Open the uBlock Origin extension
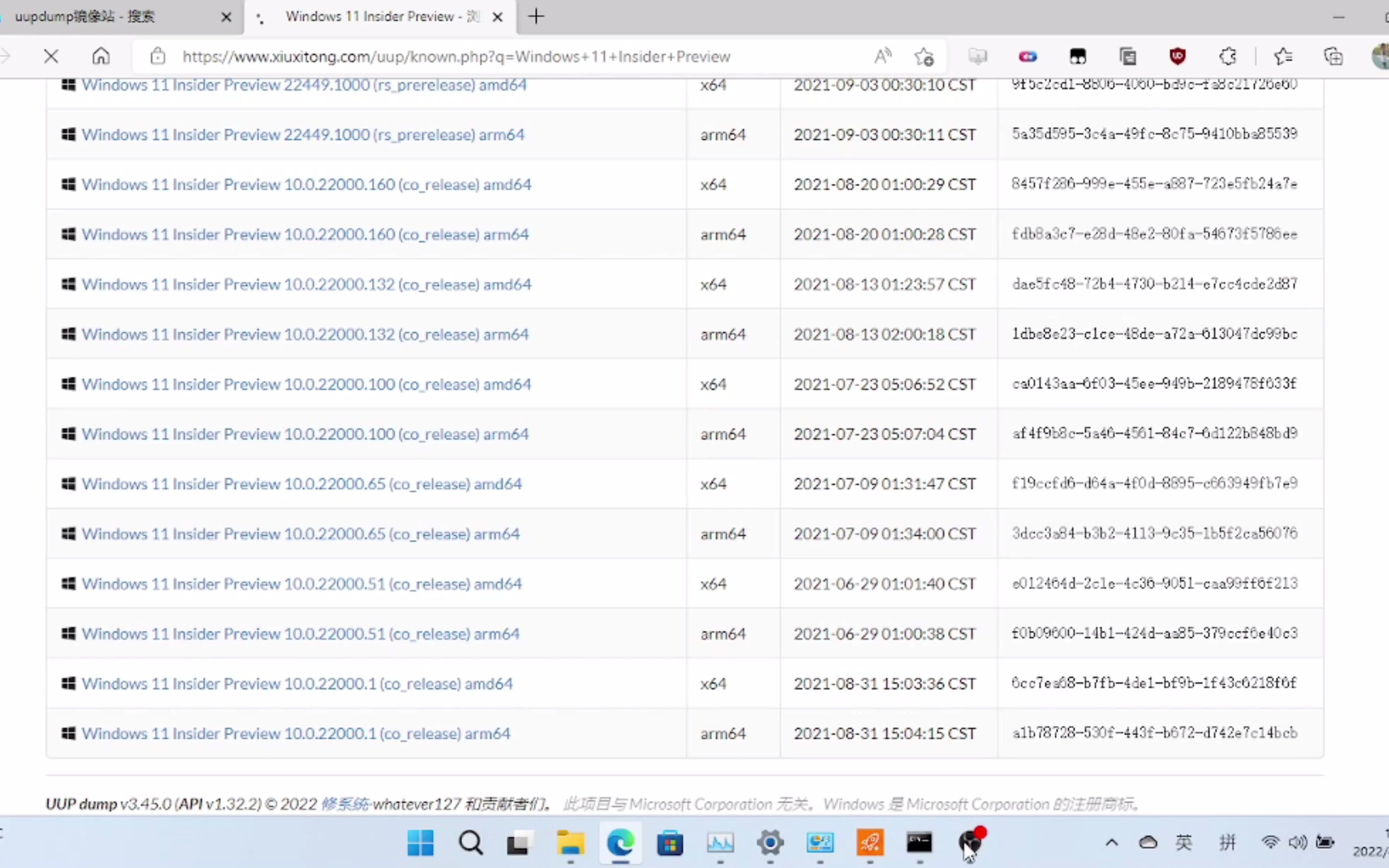 click(x=1177, y=56)
